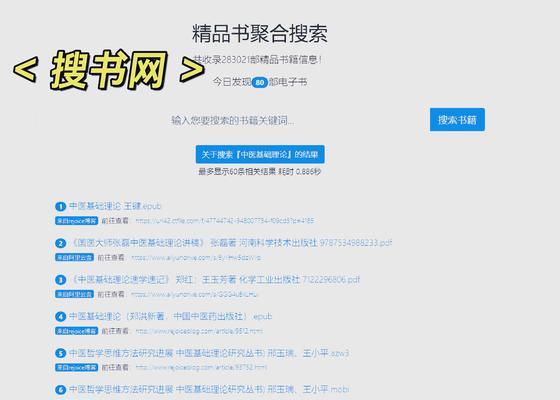Open result 中医基础理论(郑洪新著) epub
This screenshot has width=560, height=400.
(x=170, y=316)
